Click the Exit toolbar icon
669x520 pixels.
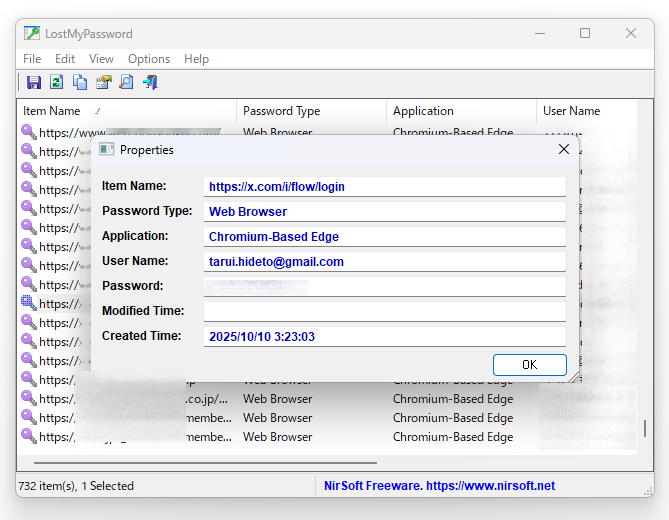point(150,82)
